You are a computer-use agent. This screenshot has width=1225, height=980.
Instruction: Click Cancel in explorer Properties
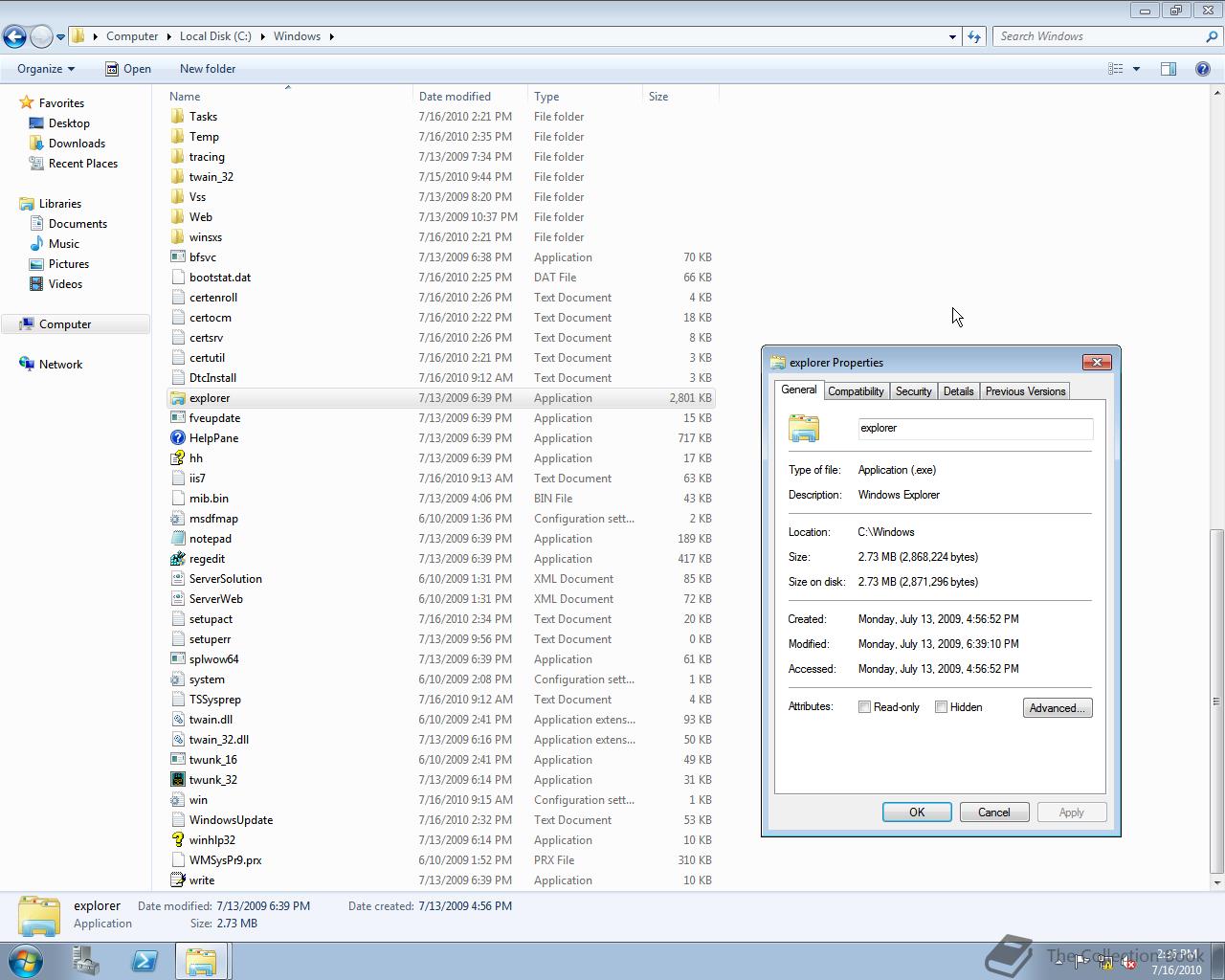pyautogui.click(x=993, y=813)
